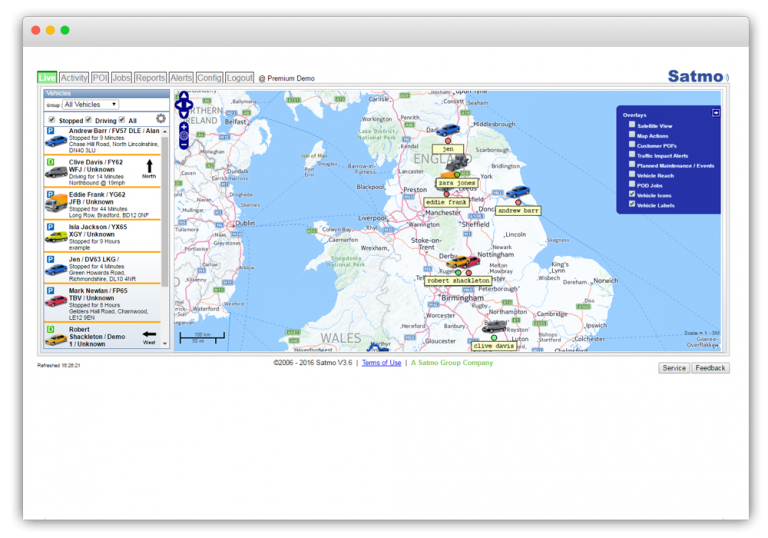Viewport: 768px width, 538px height.
Task: Enable the Satellite View overlay
Action: pos(632,124)
